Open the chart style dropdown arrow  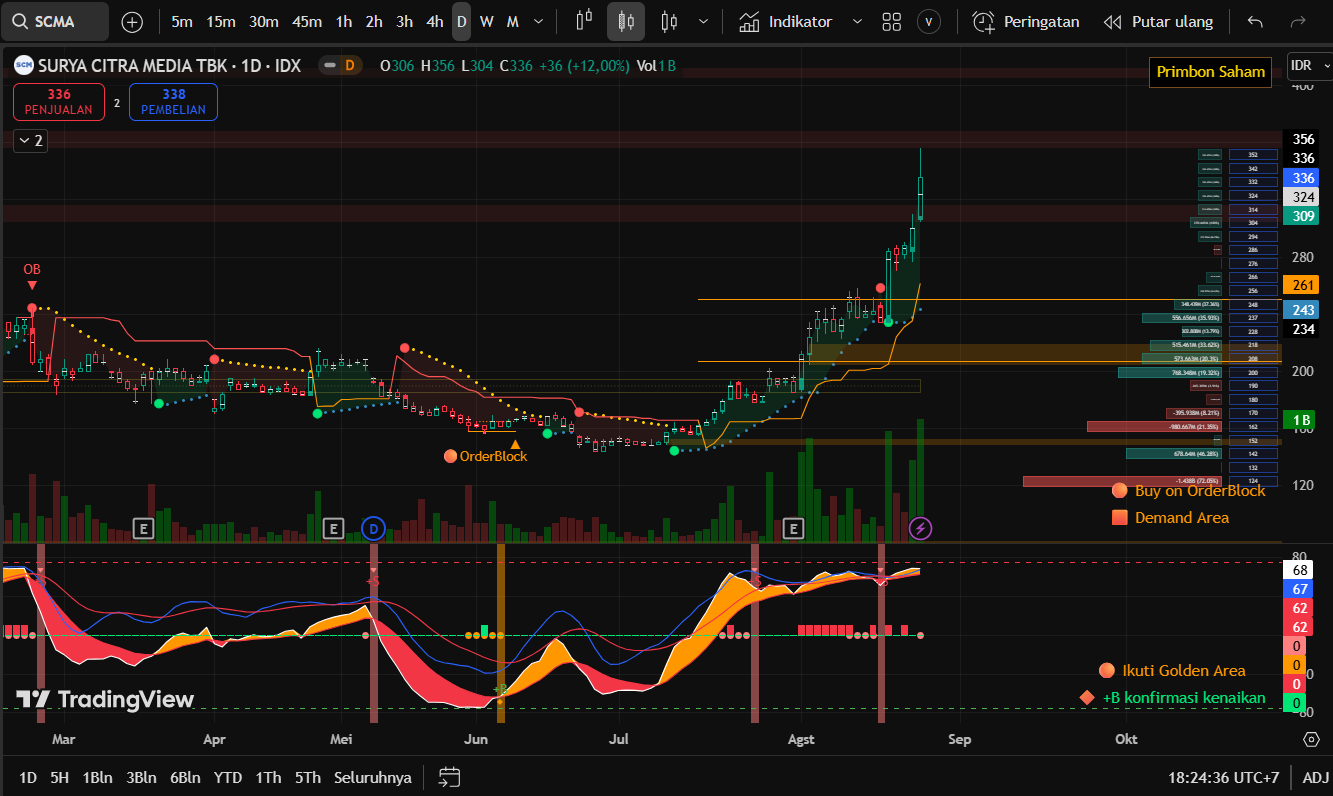click(x=704, y=21)
